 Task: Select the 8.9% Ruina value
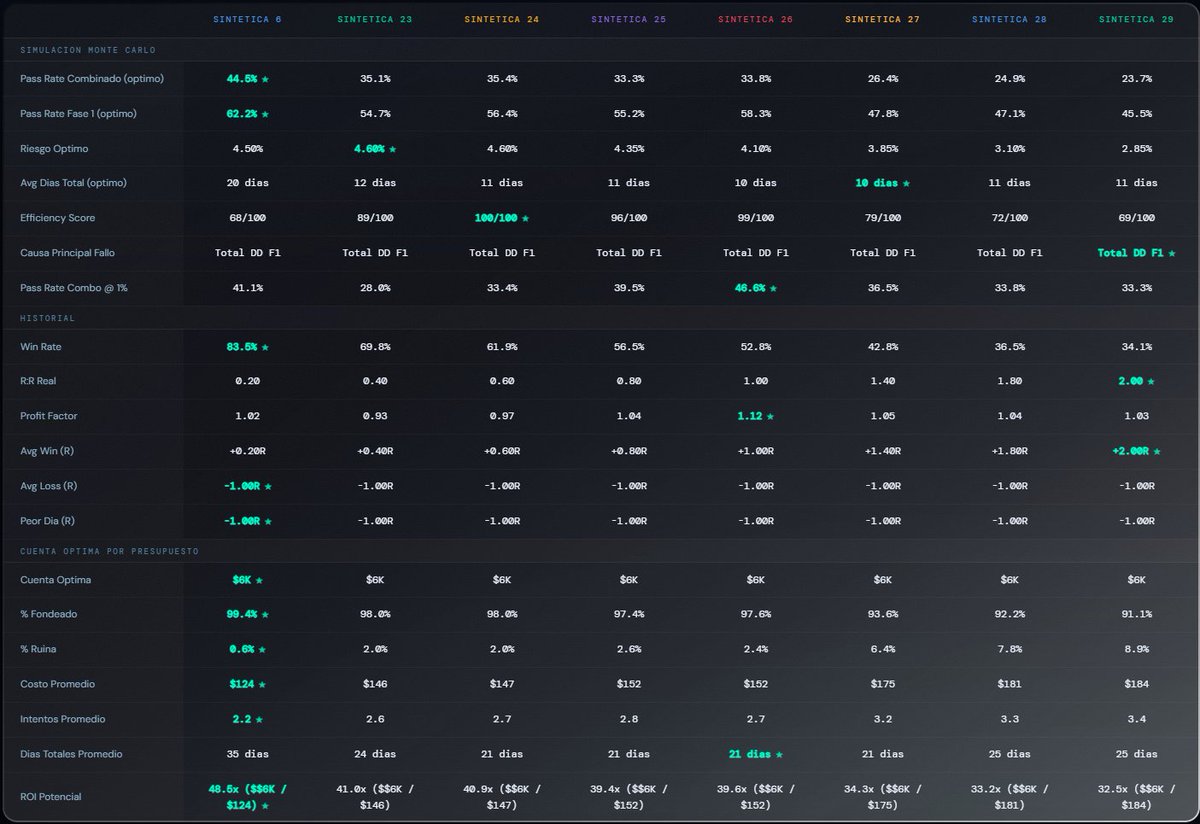coord(1136,649)
